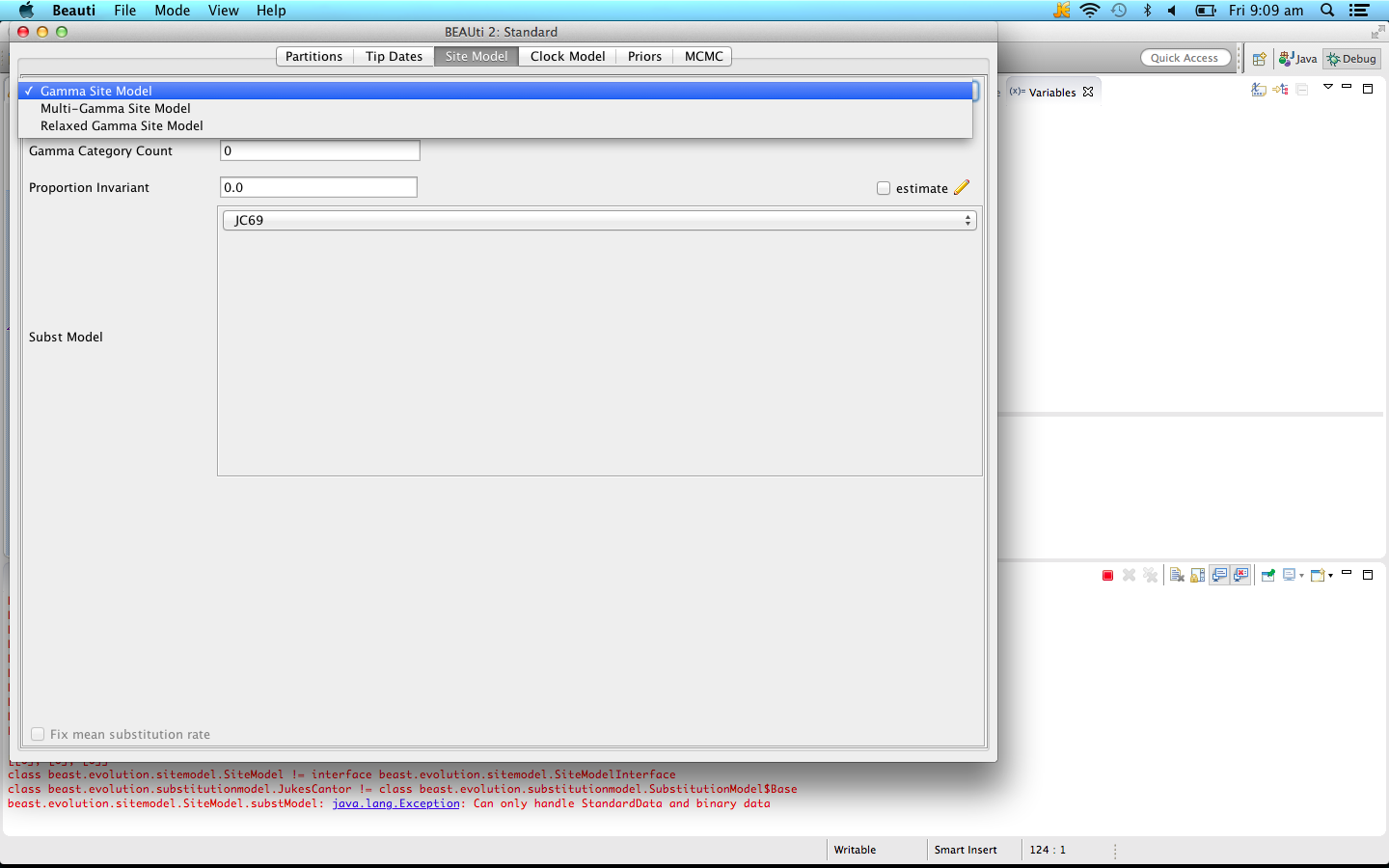The width and height of the screenshot is (1389, 868).
Task: Open the Tip Dates tab
Action: pos(394,57)
